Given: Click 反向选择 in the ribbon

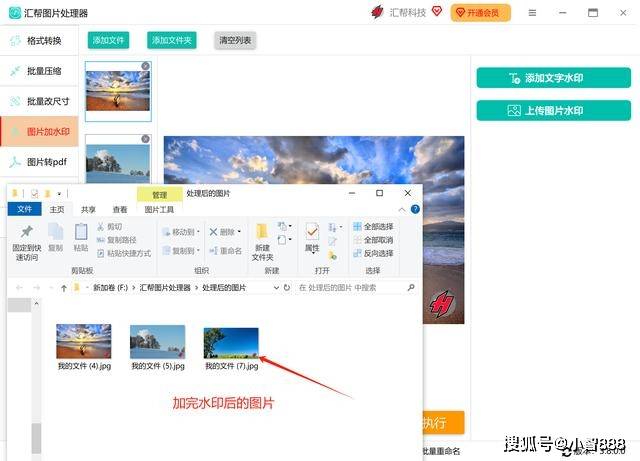Looking at the screenshot, I should tap(373, 254).
